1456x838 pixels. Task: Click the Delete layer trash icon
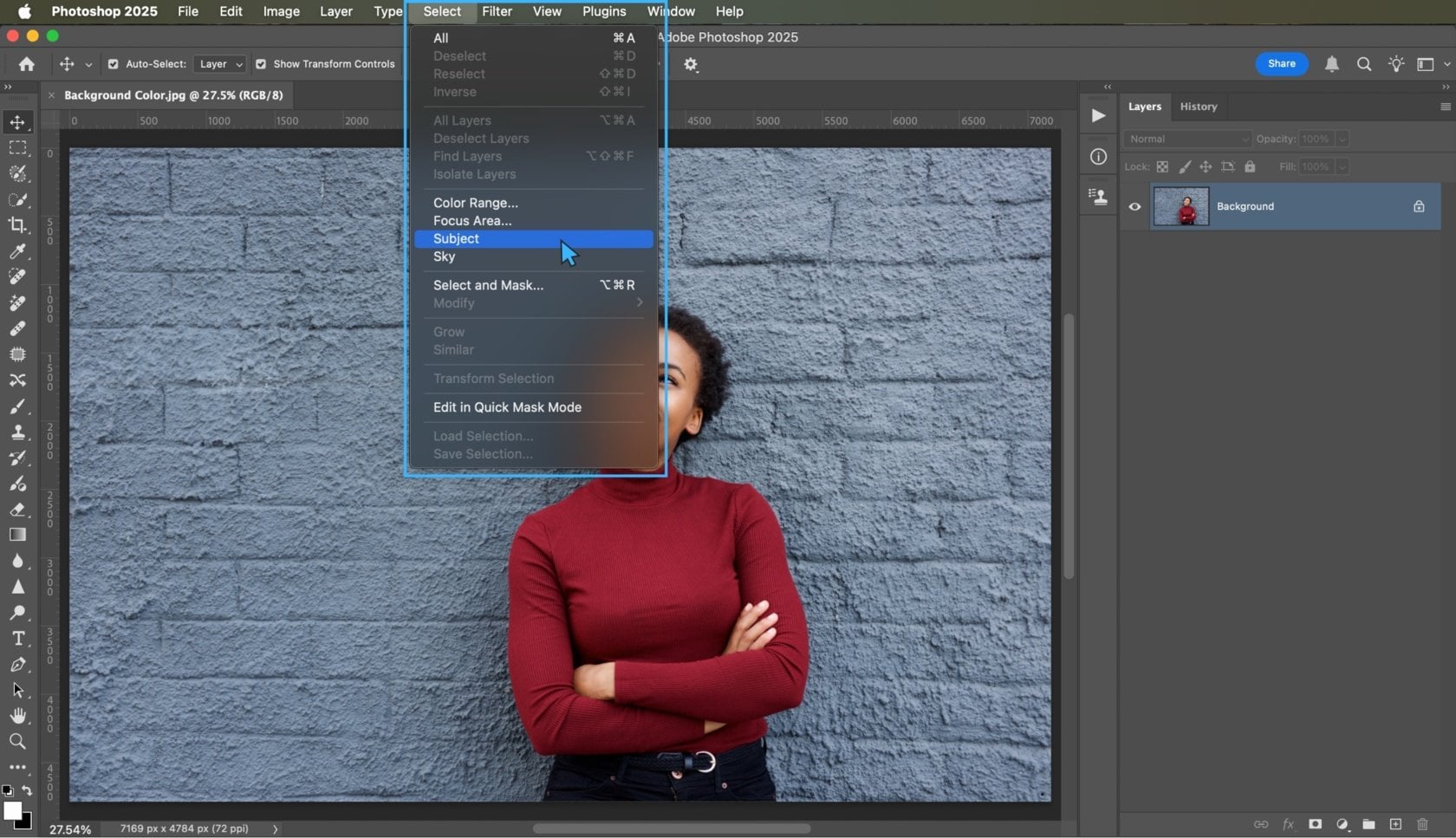coord(1422,824)
